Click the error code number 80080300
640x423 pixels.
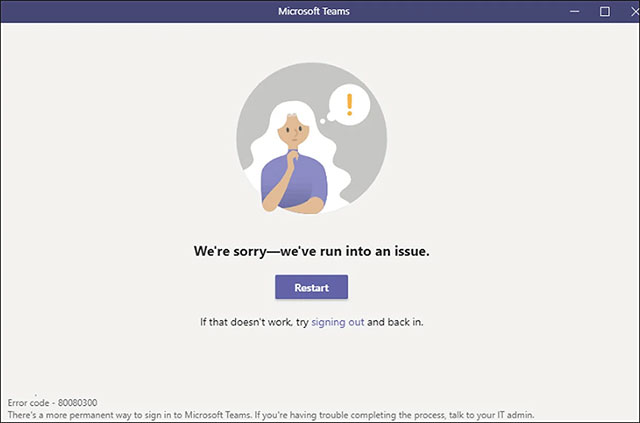(x=78, y=403)
